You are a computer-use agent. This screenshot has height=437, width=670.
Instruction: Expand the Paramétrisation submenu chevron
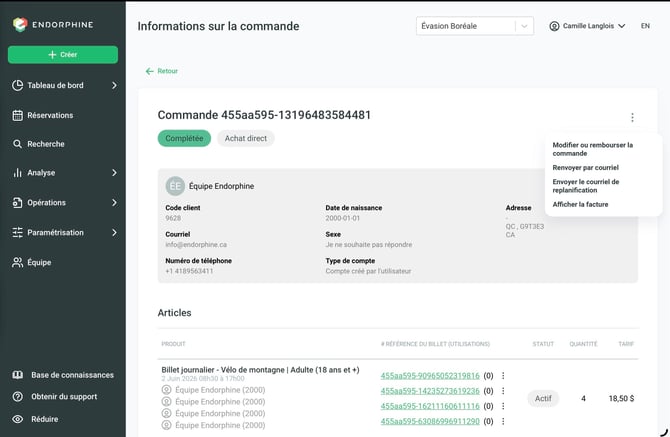pyautogui.click(x=114, y=232)
